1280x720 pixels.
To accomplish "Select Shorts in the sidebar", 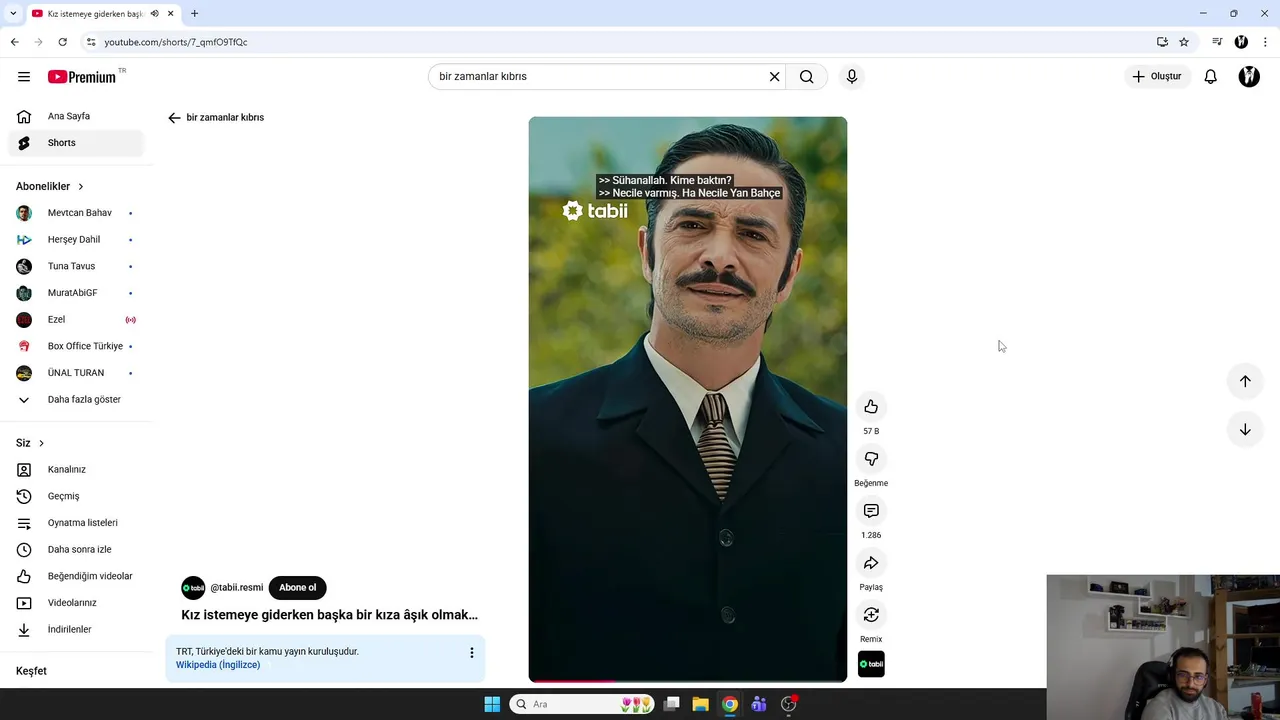I will tap(76, 143).
